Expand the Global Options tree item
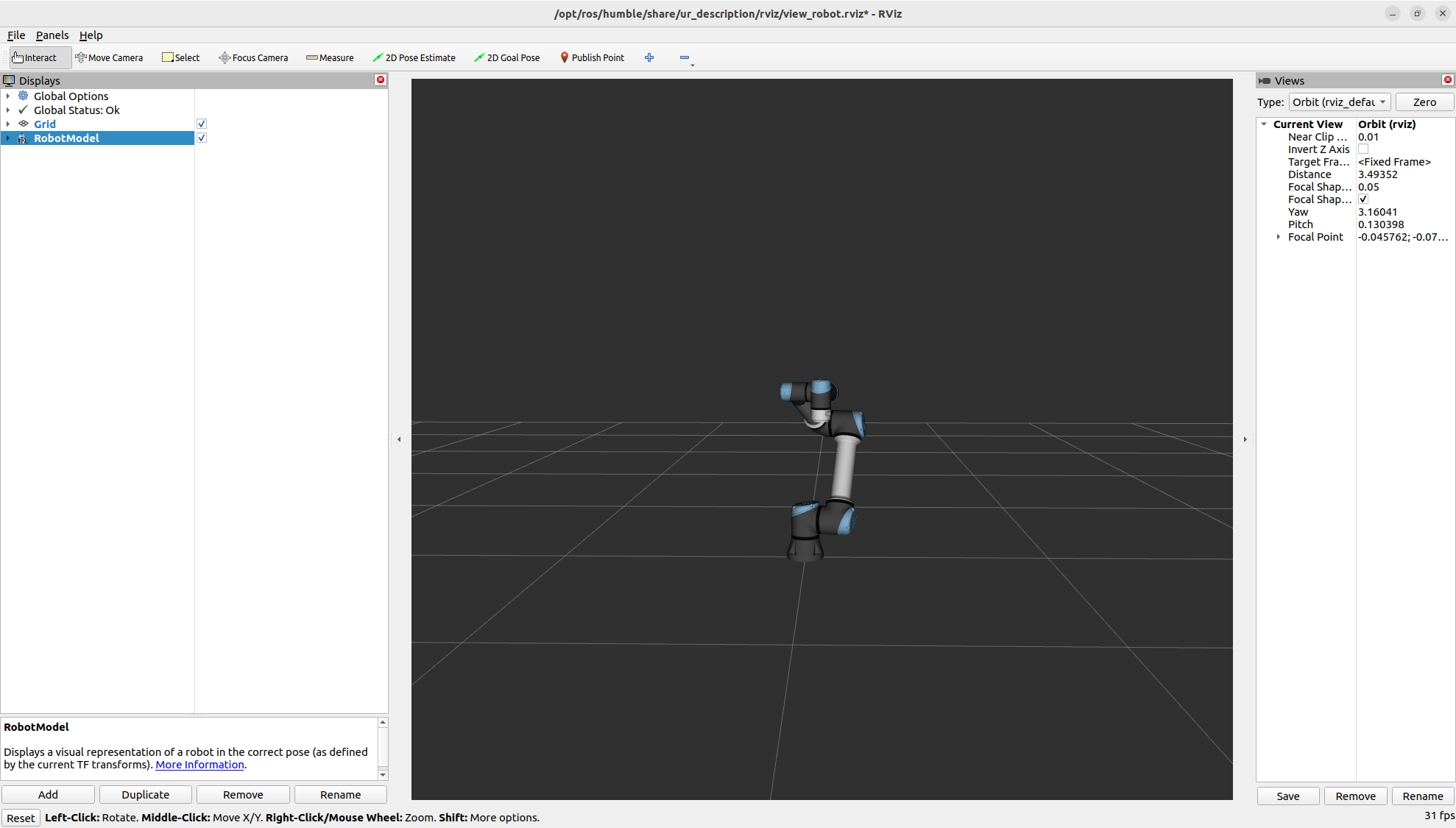This screenshot has width=1456, height=828. tap(8, 96)
